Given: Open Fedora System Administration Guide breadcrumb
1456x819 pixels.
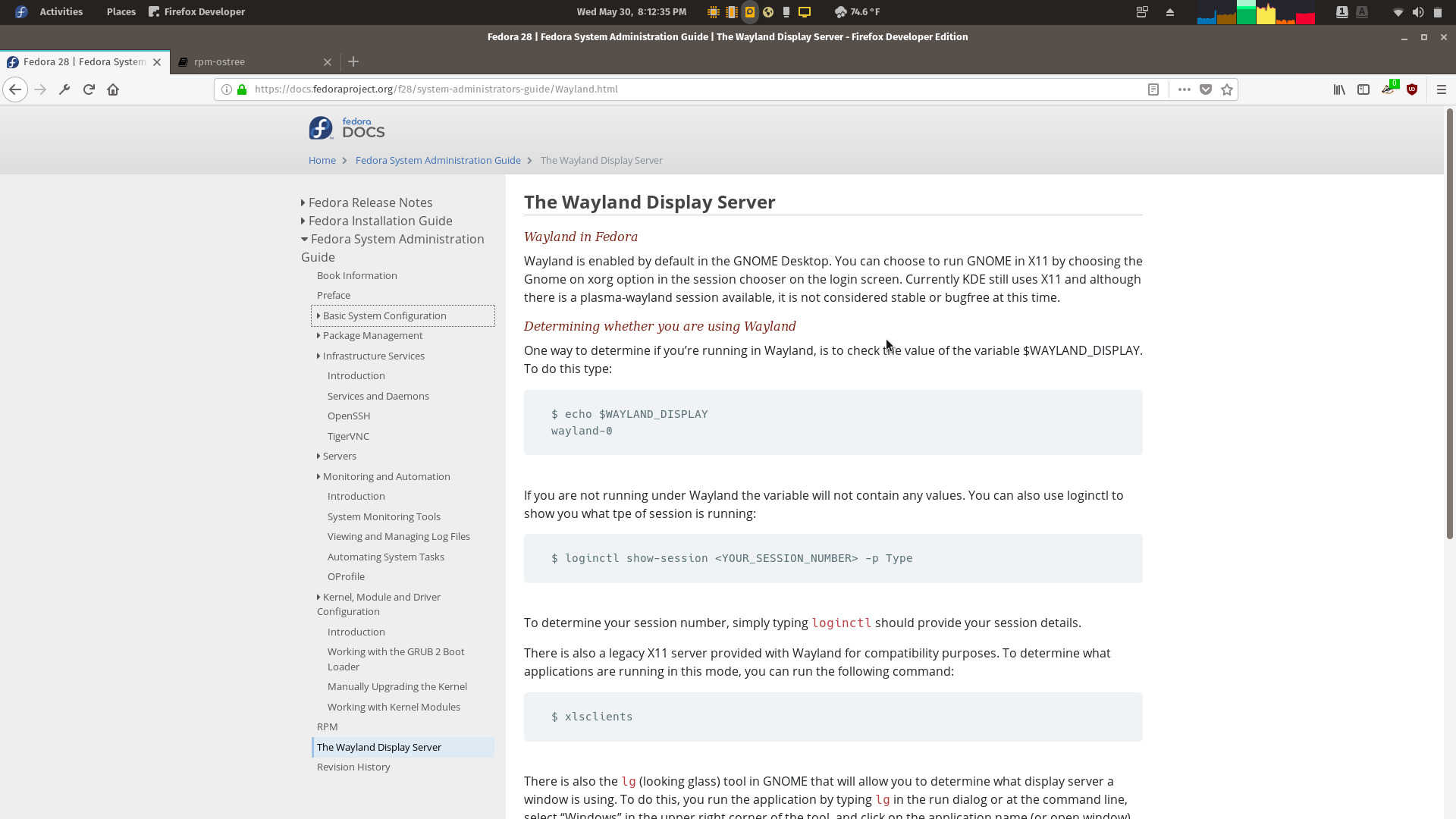Looking at the screenshot, I should point(438,160).
